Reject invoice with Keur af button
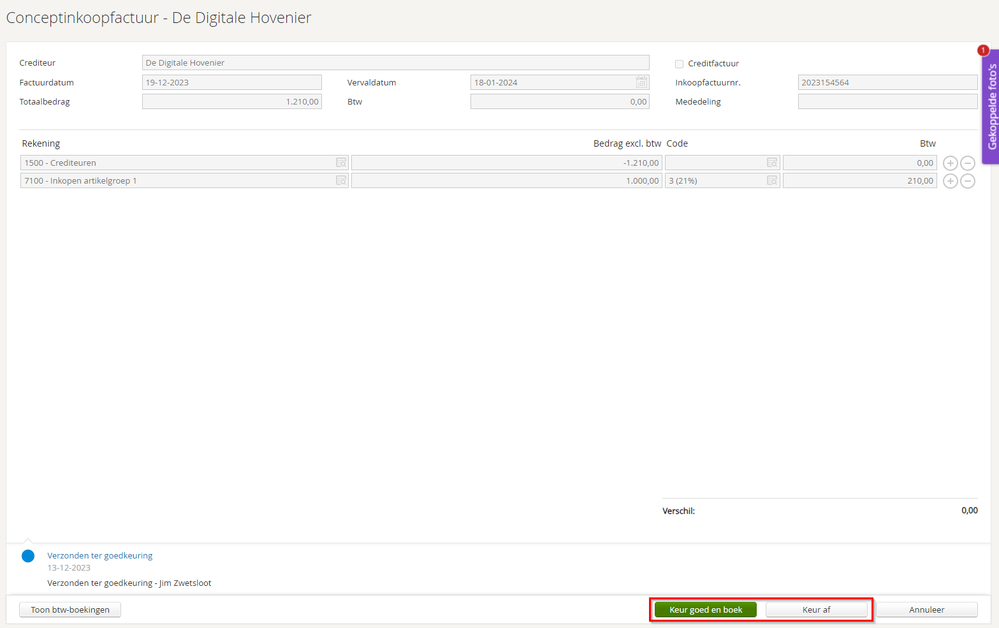 click(816, 610)
